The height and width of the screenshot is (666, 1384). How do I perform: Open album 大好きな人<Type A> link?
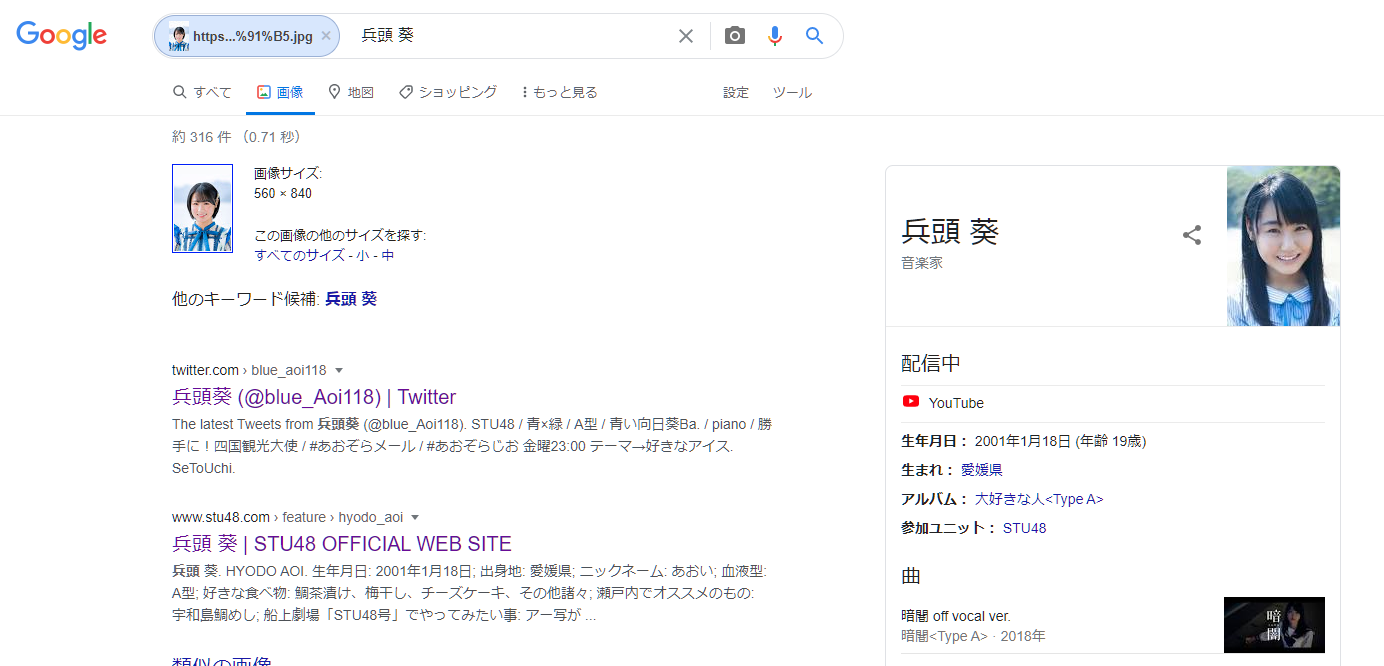[1039, 499]
